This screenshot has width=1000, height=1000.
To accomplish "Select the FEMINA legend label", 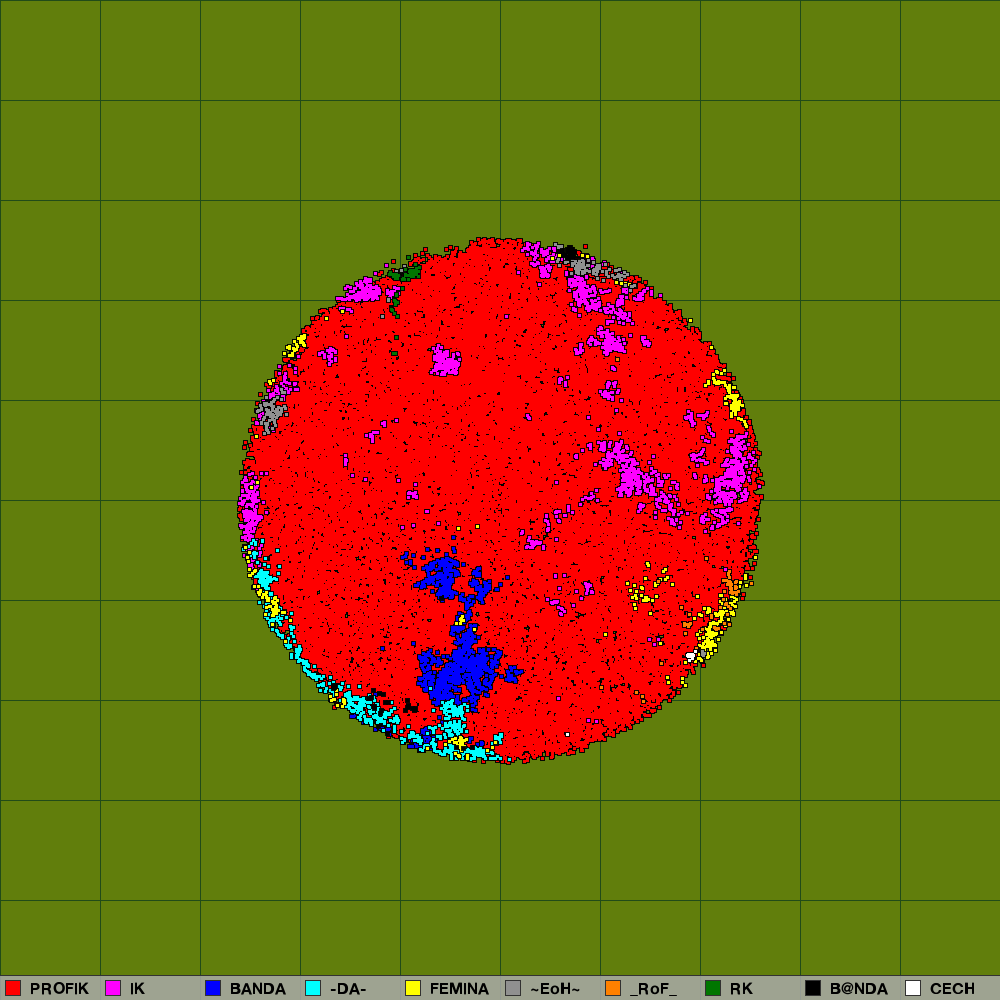I will click(x=459, y=989).
